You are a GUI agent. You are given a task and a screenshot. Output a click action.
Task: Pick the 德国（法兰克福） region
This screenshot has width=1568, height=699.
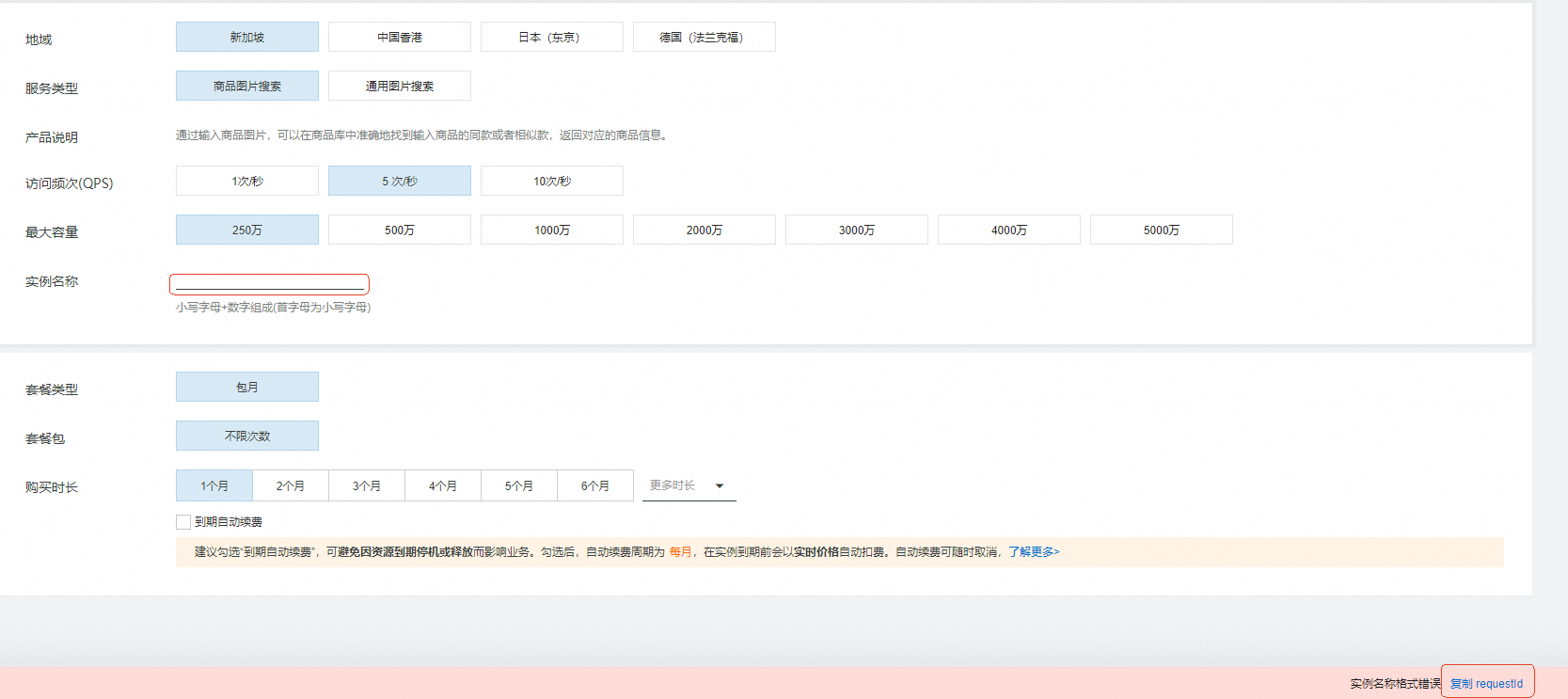click(705, 37)
